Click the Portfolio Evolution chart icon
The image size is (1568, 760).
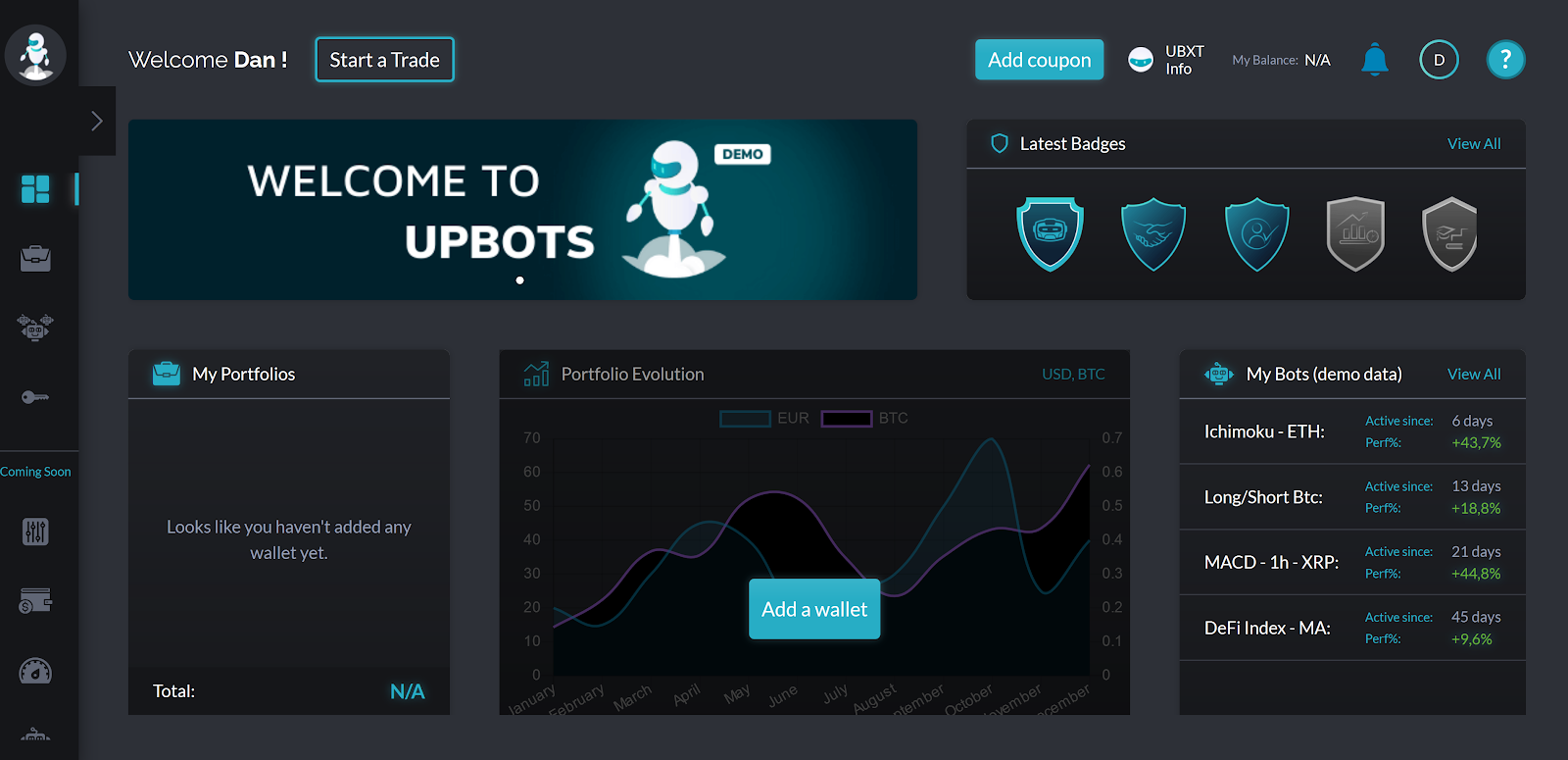(x=536, y=374)
